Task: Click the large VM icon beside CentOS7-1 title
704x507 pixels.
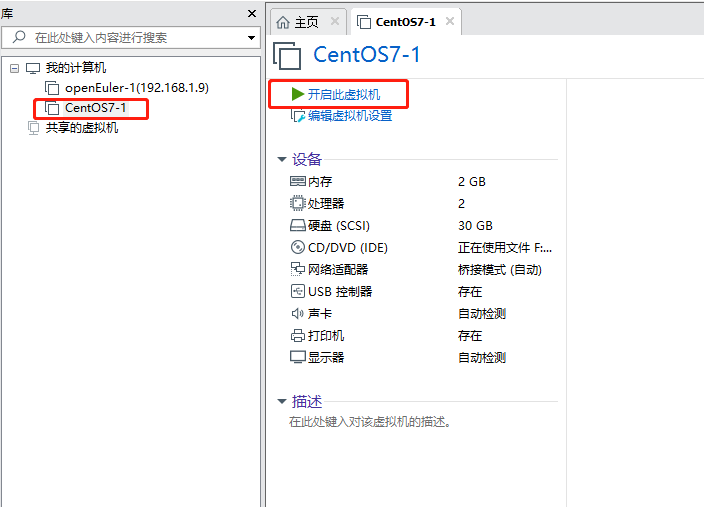Action: (287, 56)
